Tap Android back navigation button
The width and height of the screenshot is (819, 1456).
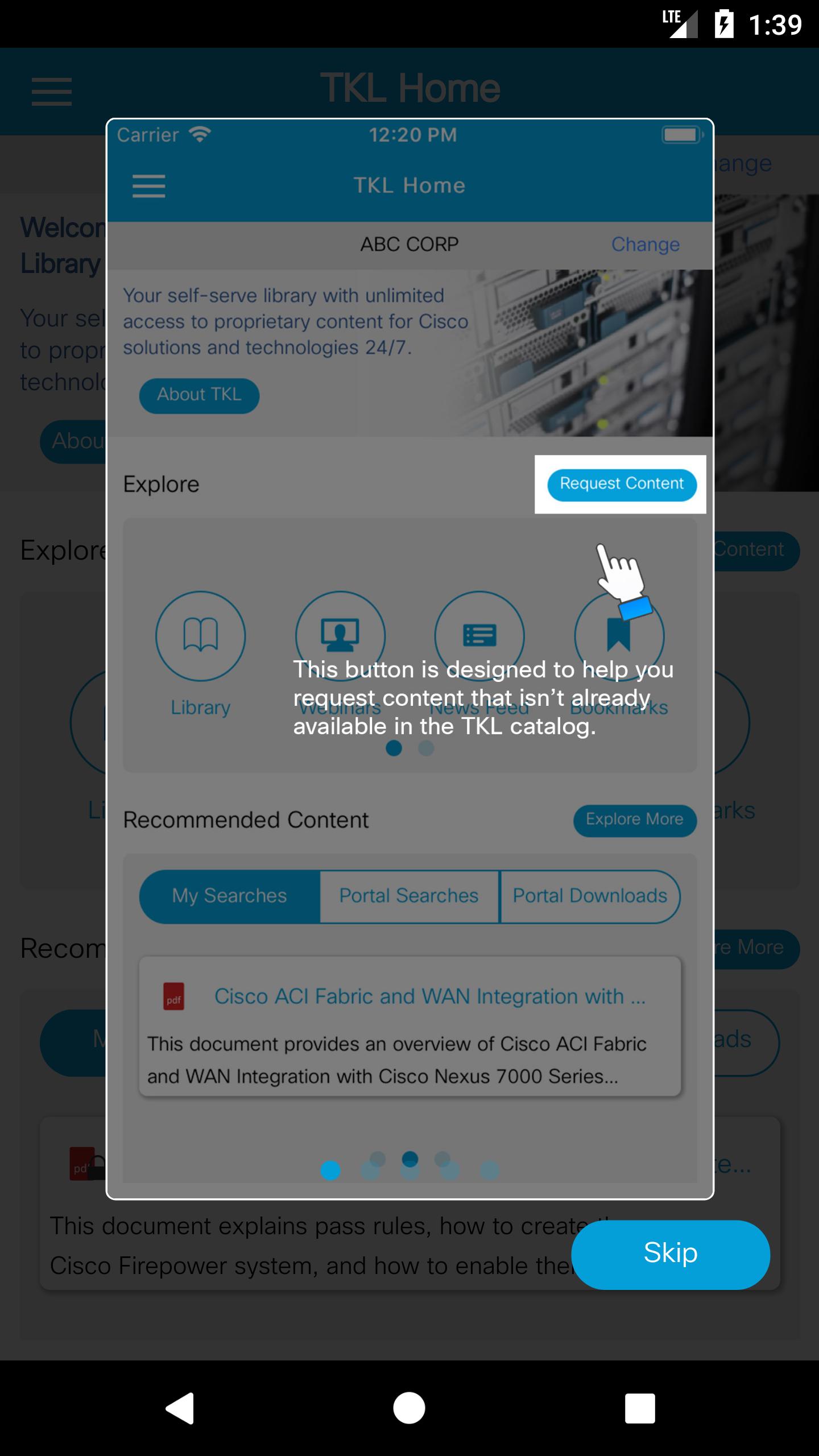[180, 1408]
